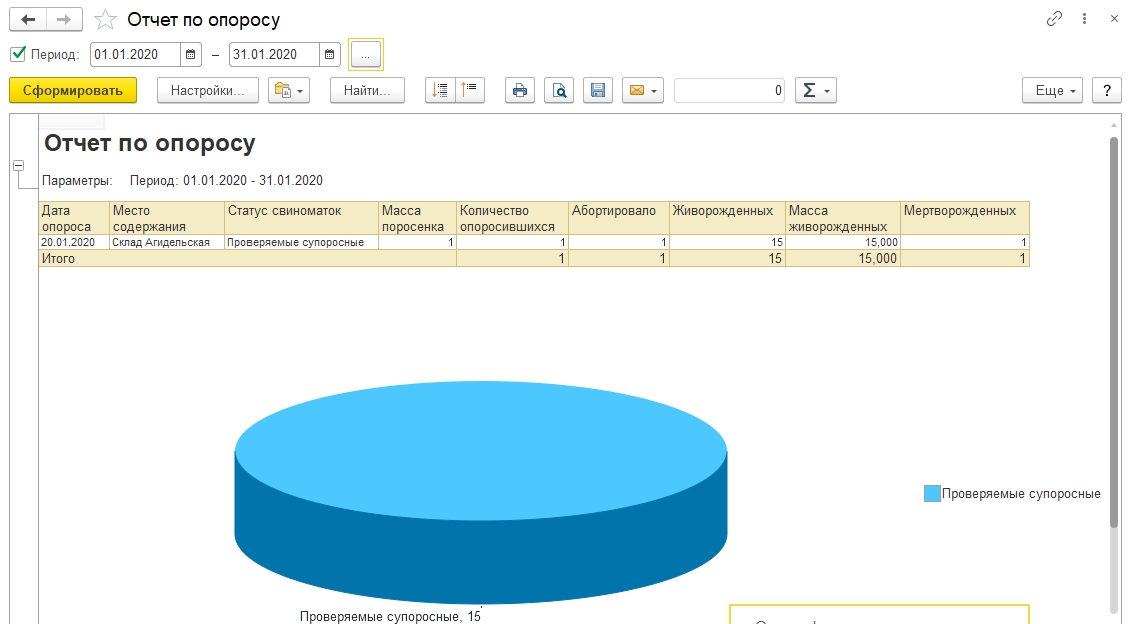Send report by email dropdown
Screen dimensions: 1132x624
click(643, 90)
